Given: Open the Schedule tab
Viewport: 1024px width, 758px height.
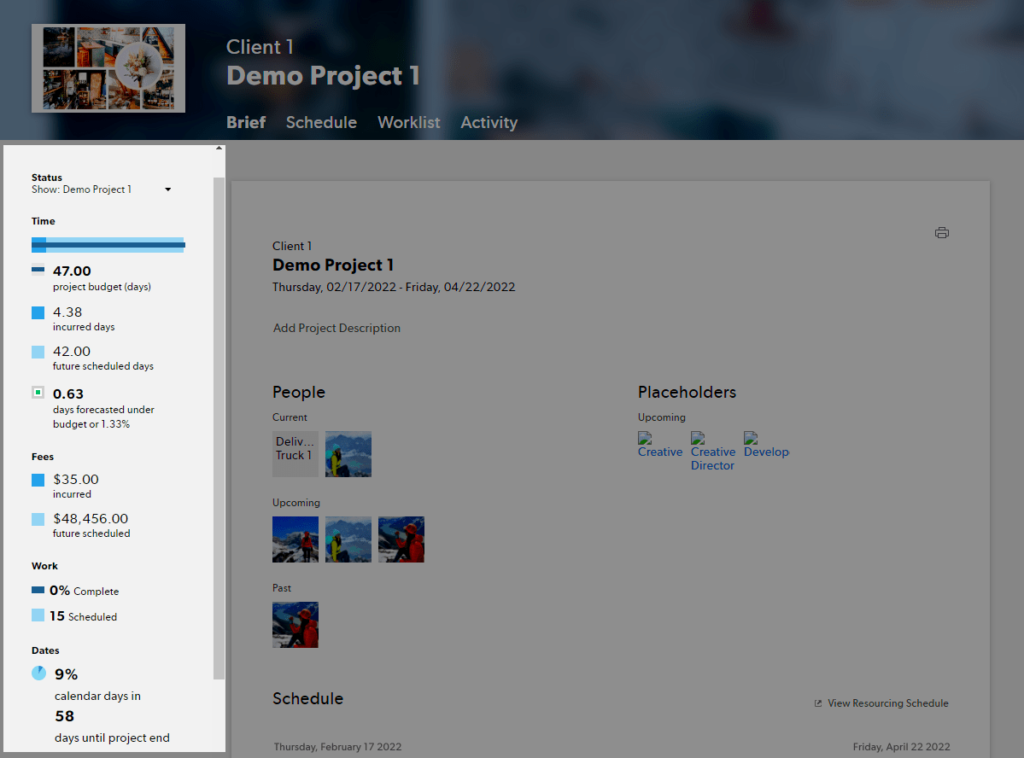Looking at the screenshot, I should pyautogui.click(x=321, y=122).
